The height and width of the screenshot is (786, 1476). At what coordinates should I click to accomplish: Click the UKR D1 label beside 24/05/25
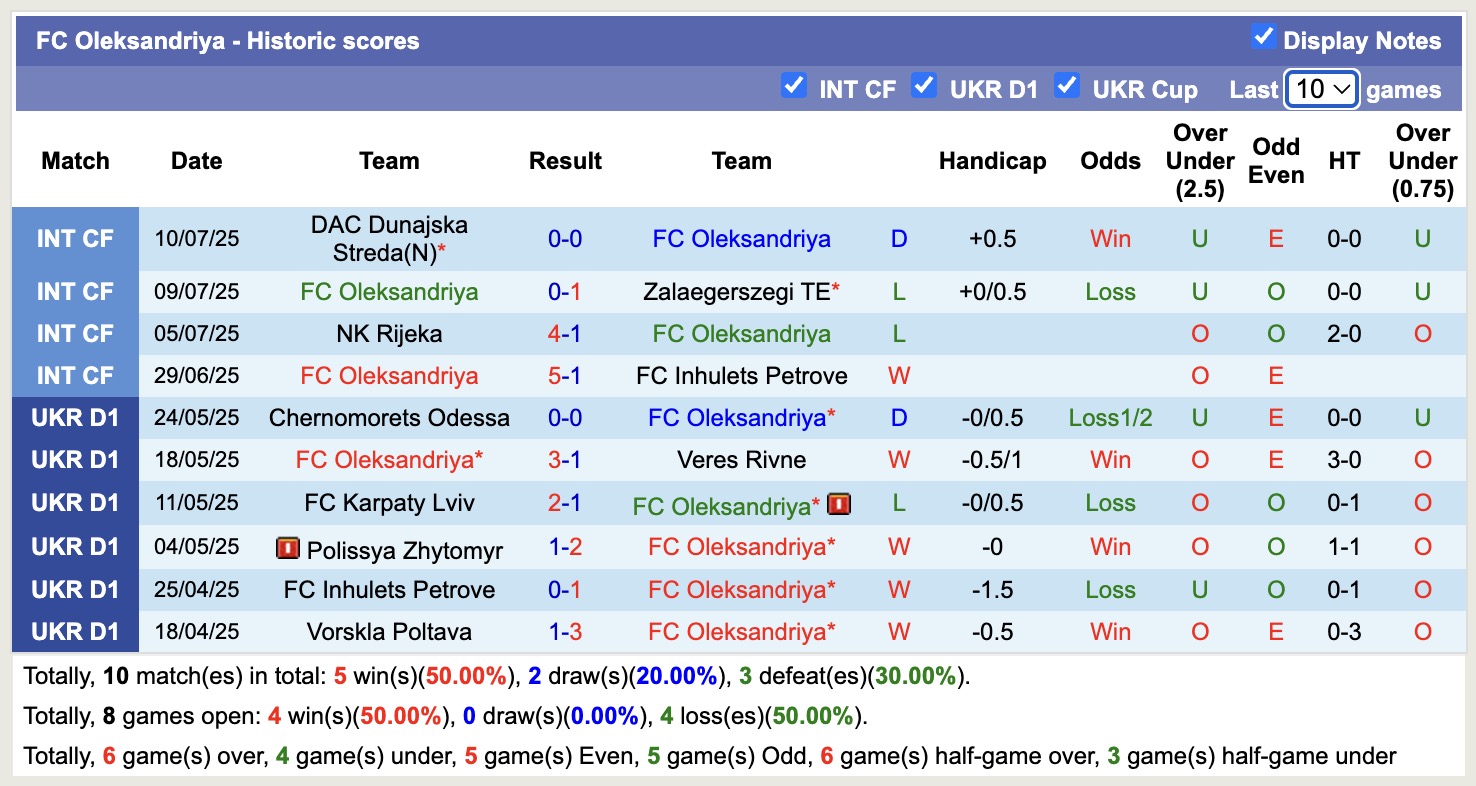coord(75,417)
